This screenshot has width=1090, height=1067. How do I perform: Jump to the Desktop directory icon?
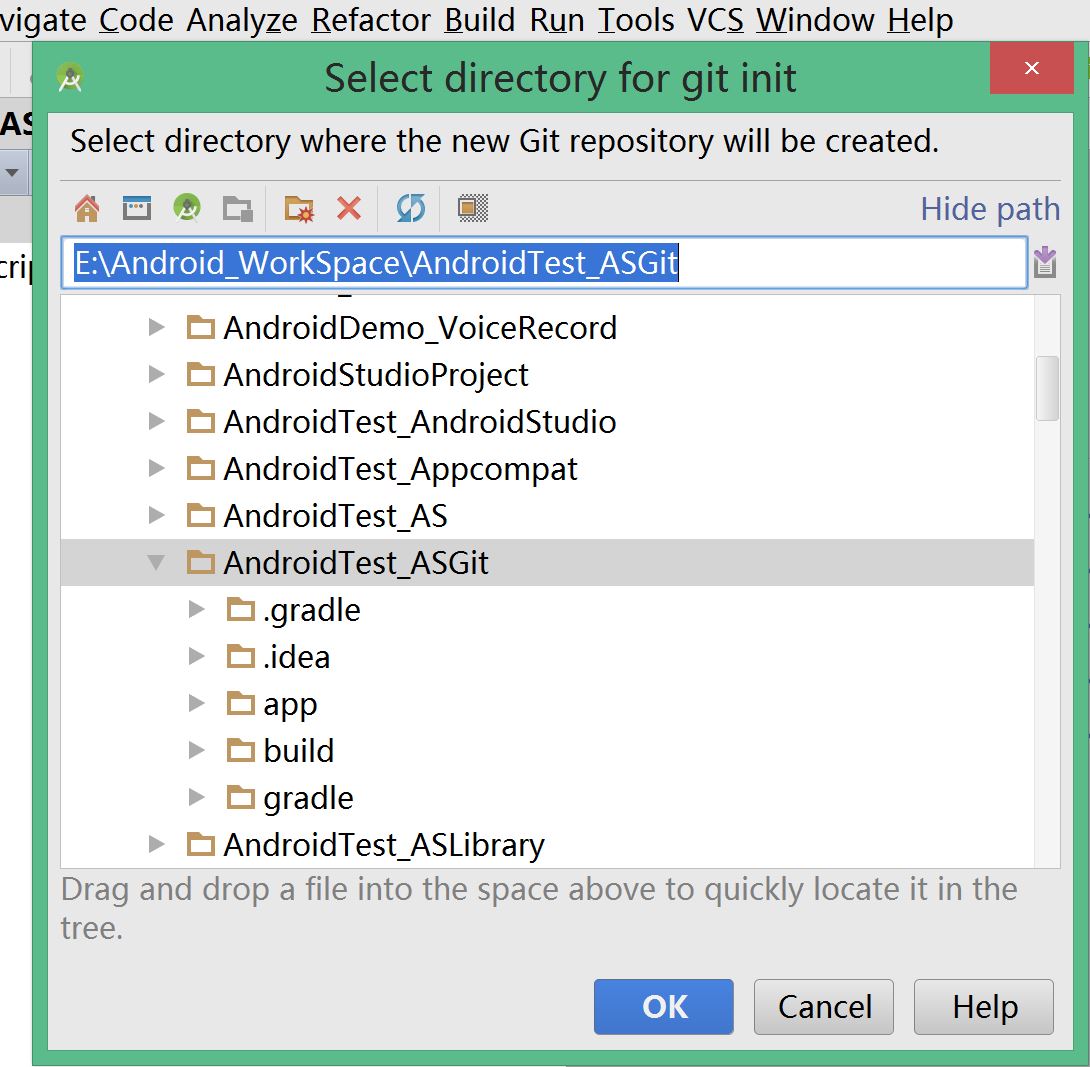coord(136,208)
